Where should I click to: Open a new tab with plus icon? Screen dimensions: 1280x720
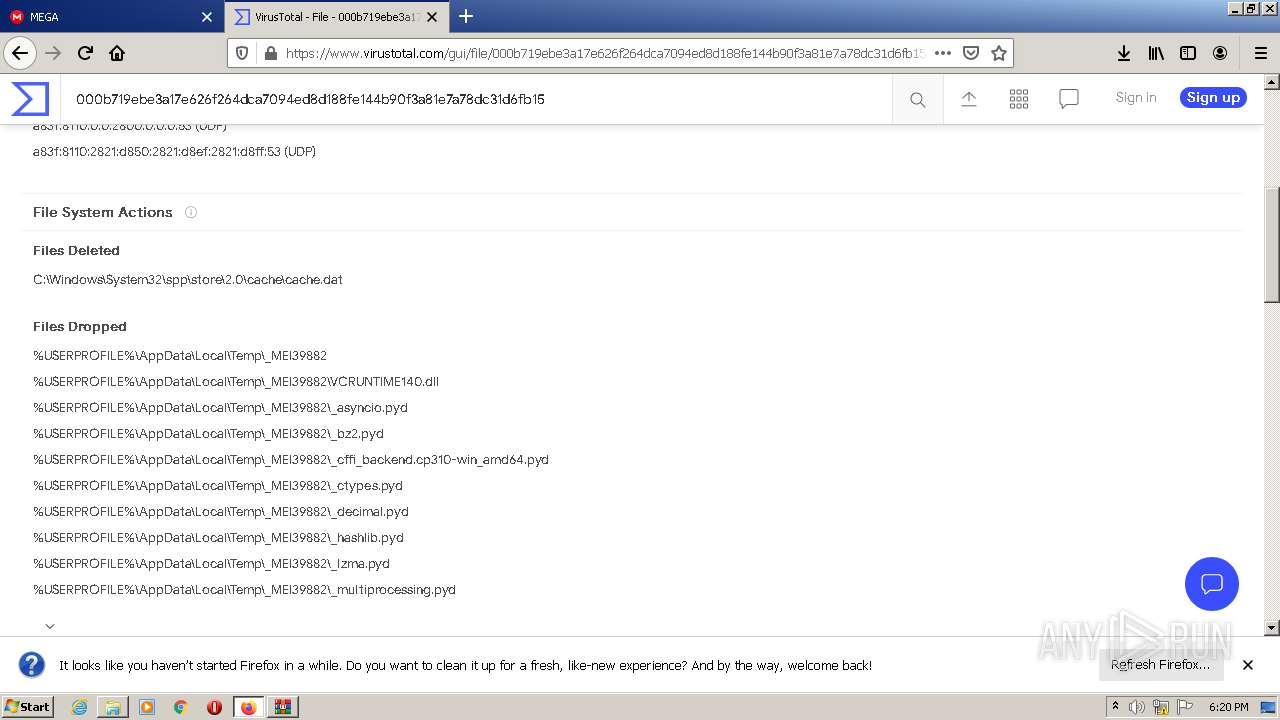(465, 16)
